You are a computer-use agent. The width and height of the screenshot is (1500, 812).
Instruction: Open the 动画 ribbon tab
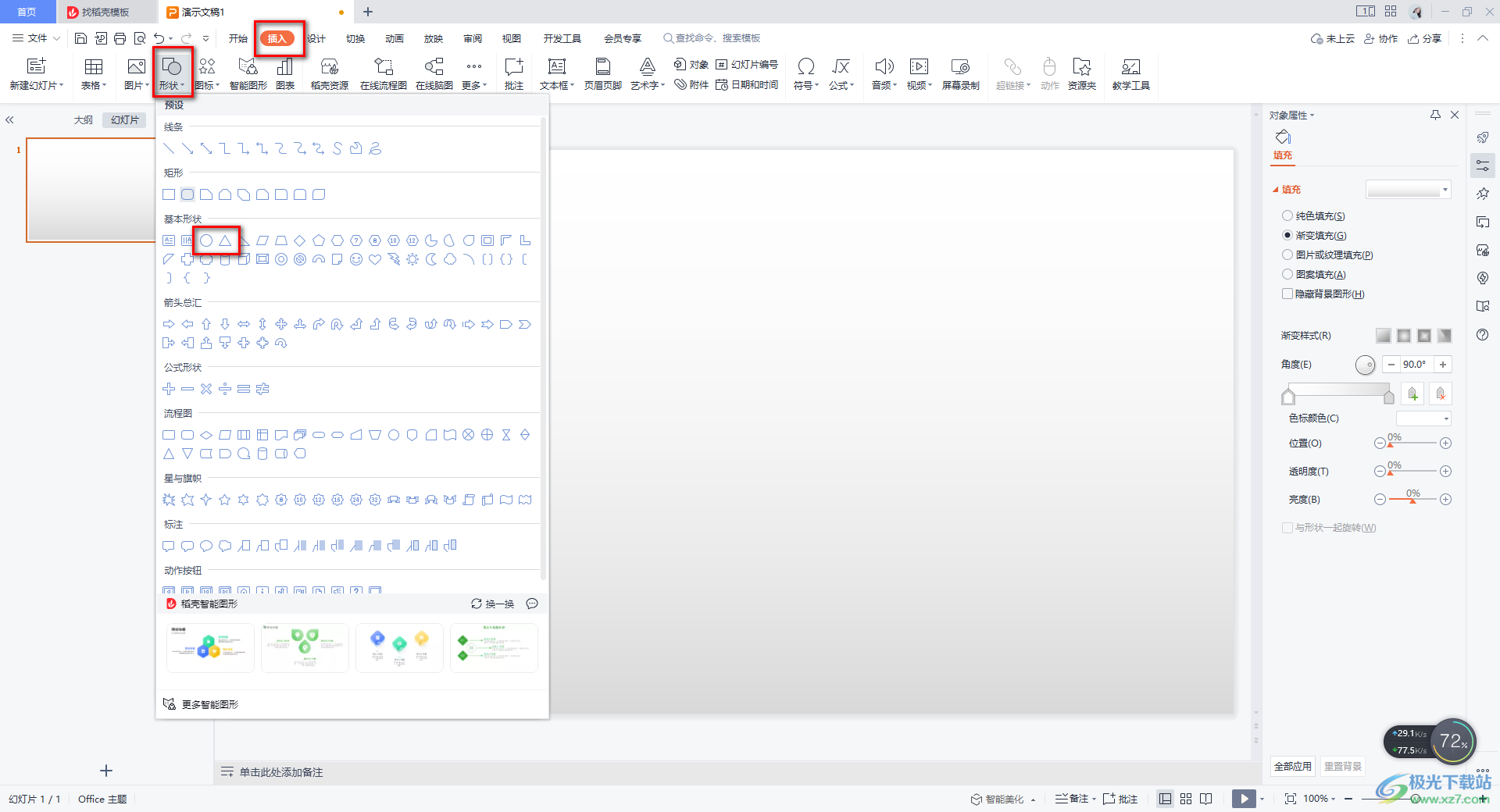(395, 38)
